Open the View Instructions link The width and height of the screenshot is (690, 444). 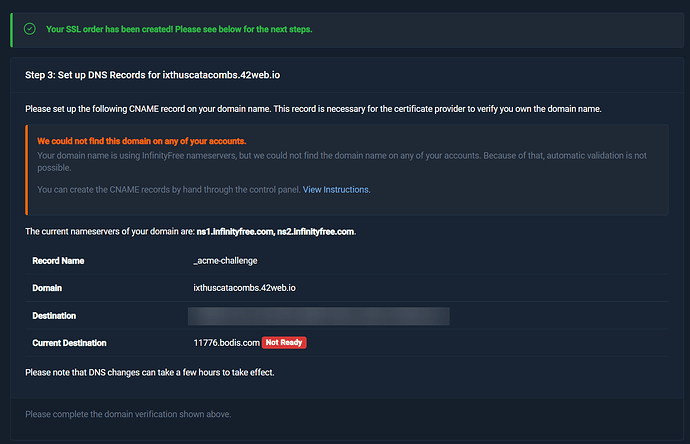(x=336, y=190)
